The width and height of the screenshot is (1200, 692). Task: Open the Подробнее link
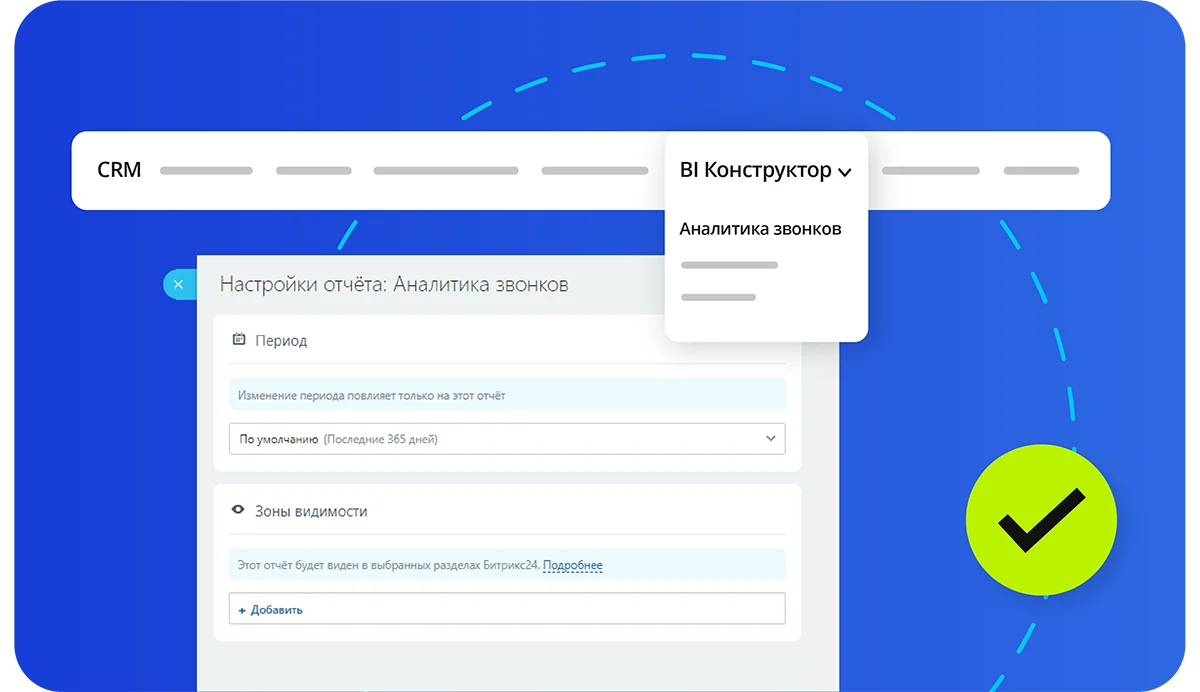pos(574,564)
